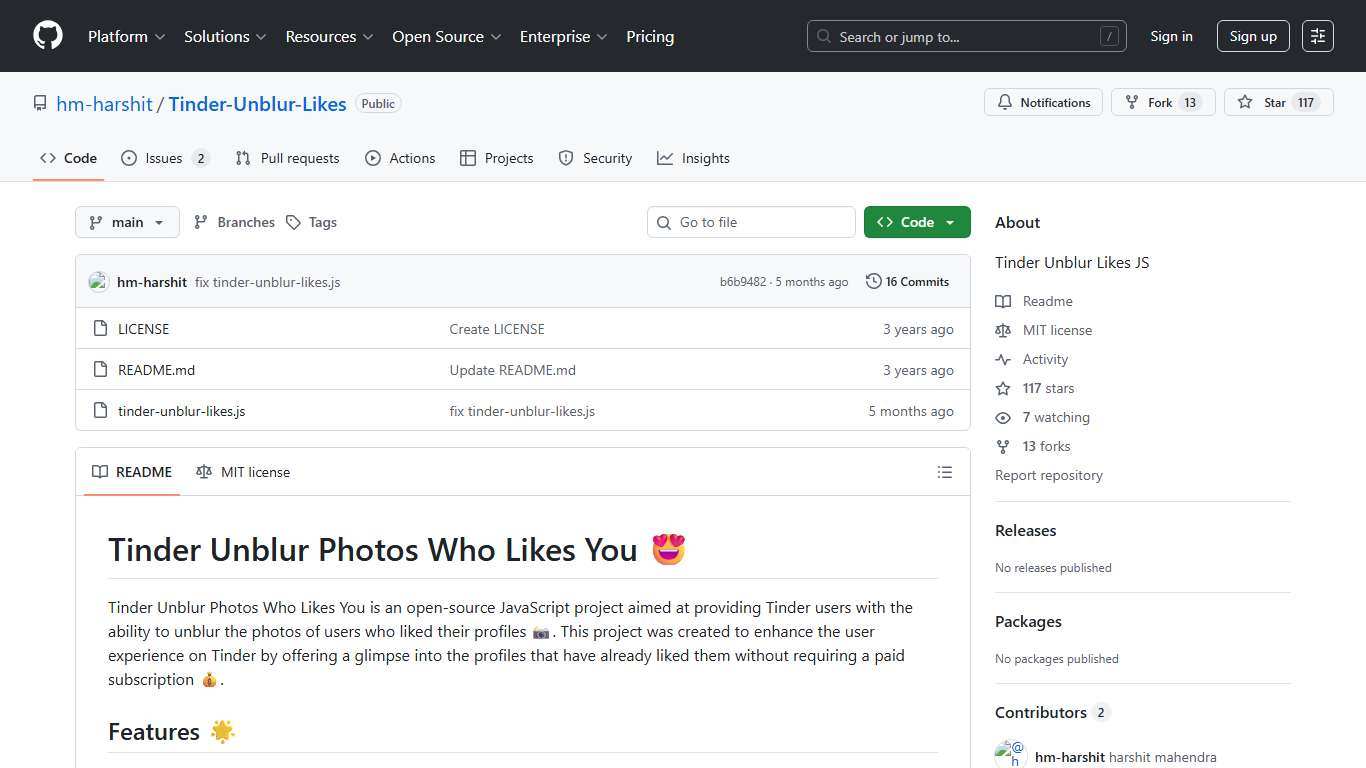Click the Activity pulse icon
The width and height of the screenshot is (1366, 768).
tap(1003, 359)
